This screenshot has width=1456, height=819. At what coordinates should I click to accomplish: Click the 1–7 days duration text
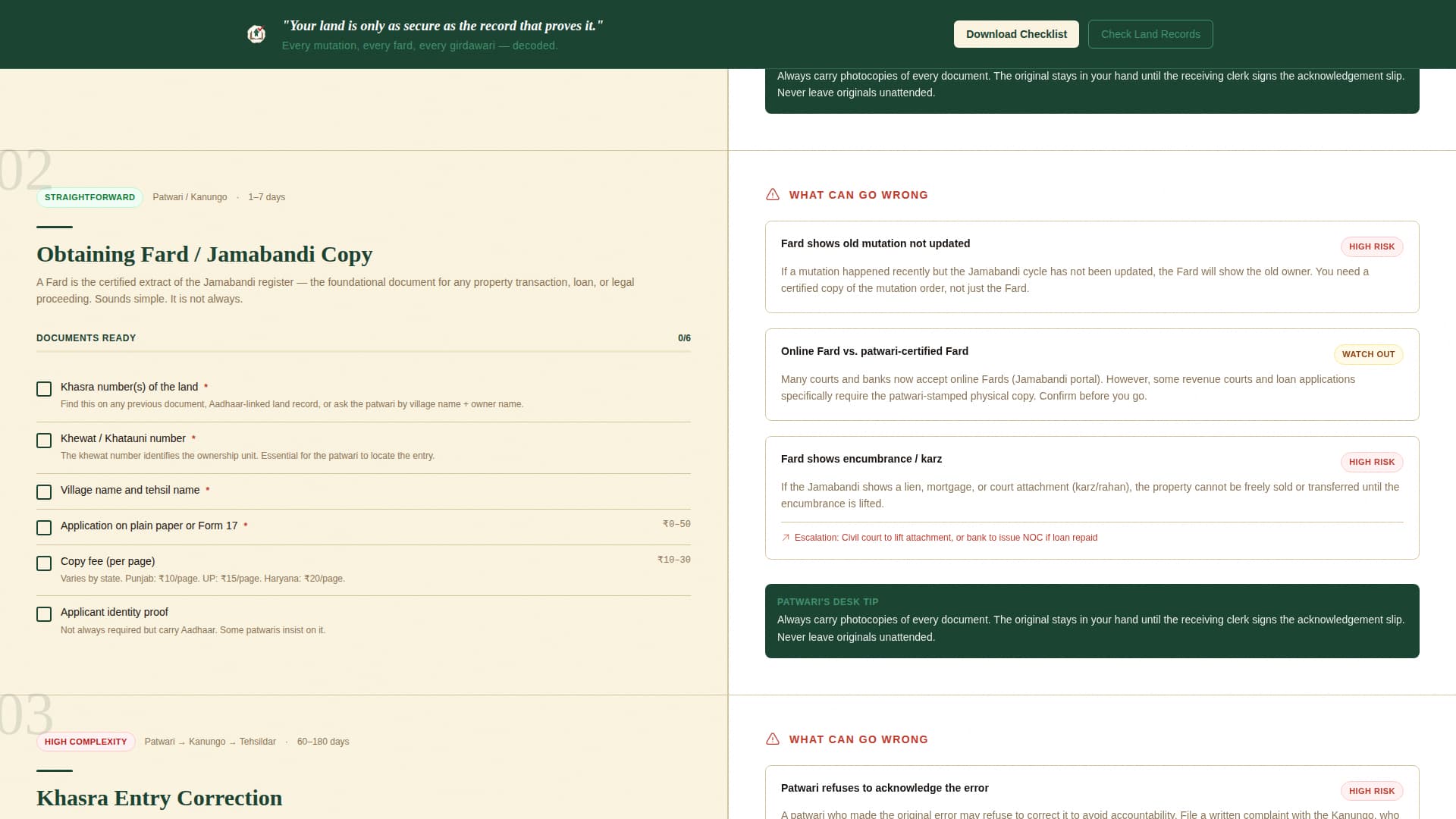pos(267,197)
